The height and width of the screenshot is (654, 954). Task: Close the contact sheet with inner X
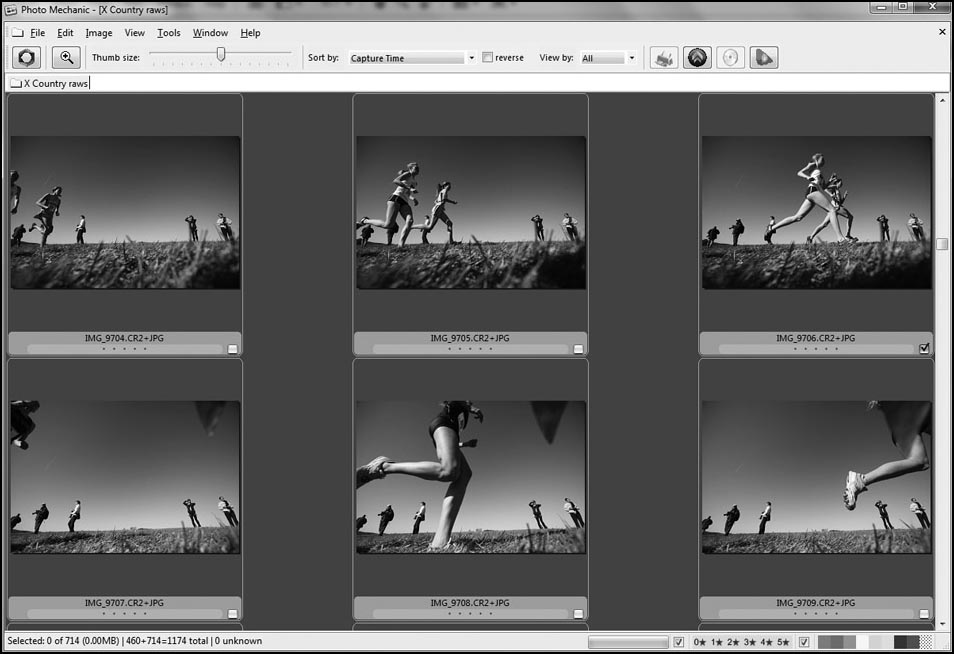point(942,32)
